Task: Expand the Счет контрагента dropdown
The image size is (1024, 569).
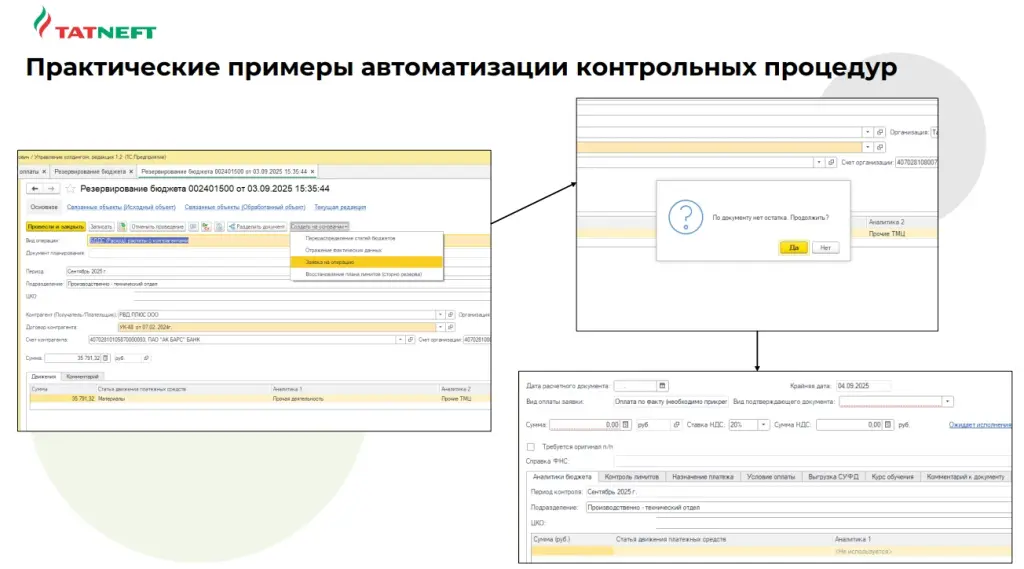Action: tap(400, 340)
